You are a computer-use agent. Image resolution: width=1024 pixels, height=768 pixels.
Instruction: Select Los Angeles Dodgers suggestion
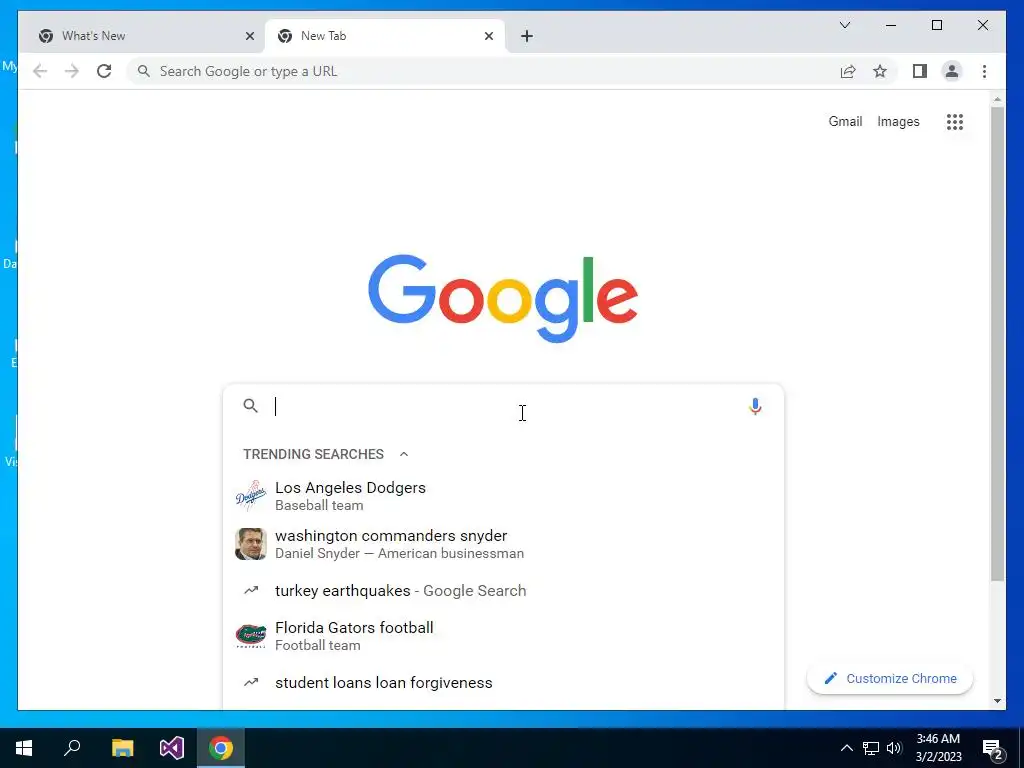pos(503,496)
